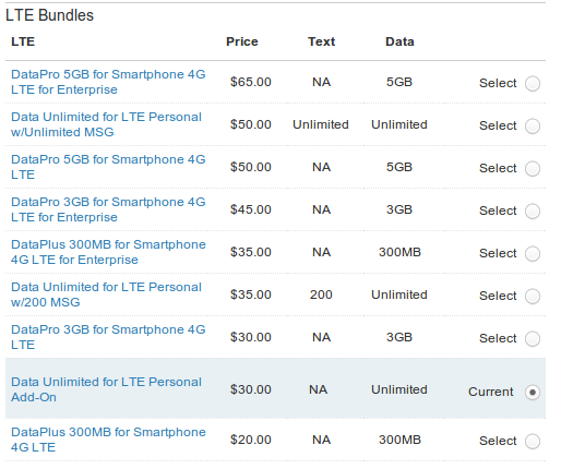Choose the $50.00 DataPro 5GB 4G LTE radio button
The width and height of the screenshot is (561, 469).
532,168
